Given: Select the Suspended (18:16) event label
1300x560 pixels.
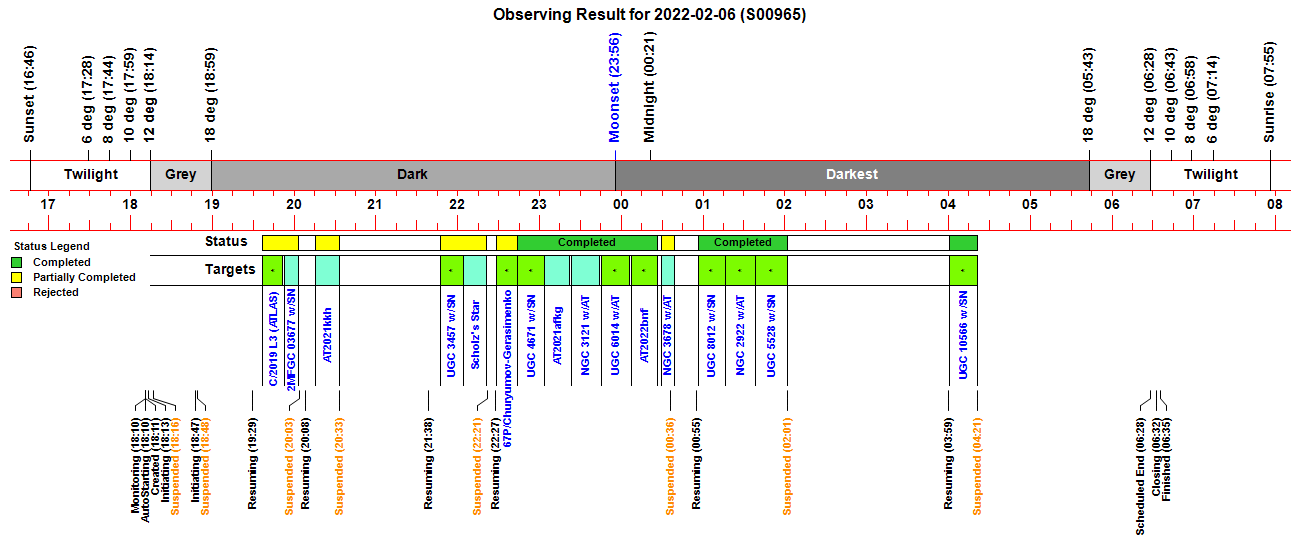Looking at the screenshot, I should coord(175,466).
